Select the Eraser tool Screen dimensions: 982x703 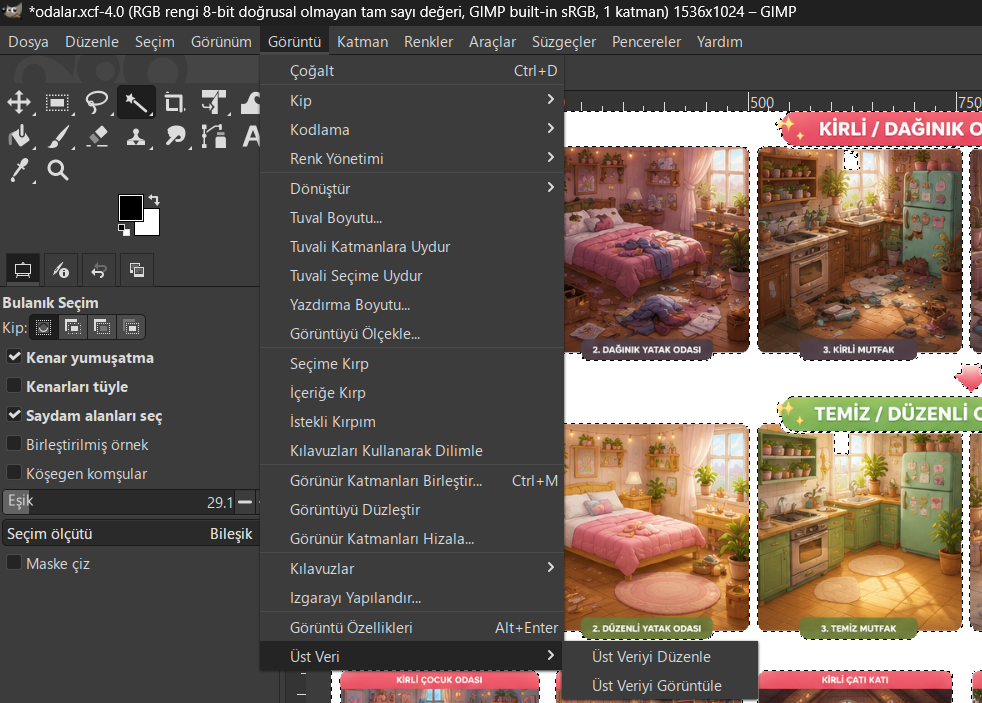(96, 136)
